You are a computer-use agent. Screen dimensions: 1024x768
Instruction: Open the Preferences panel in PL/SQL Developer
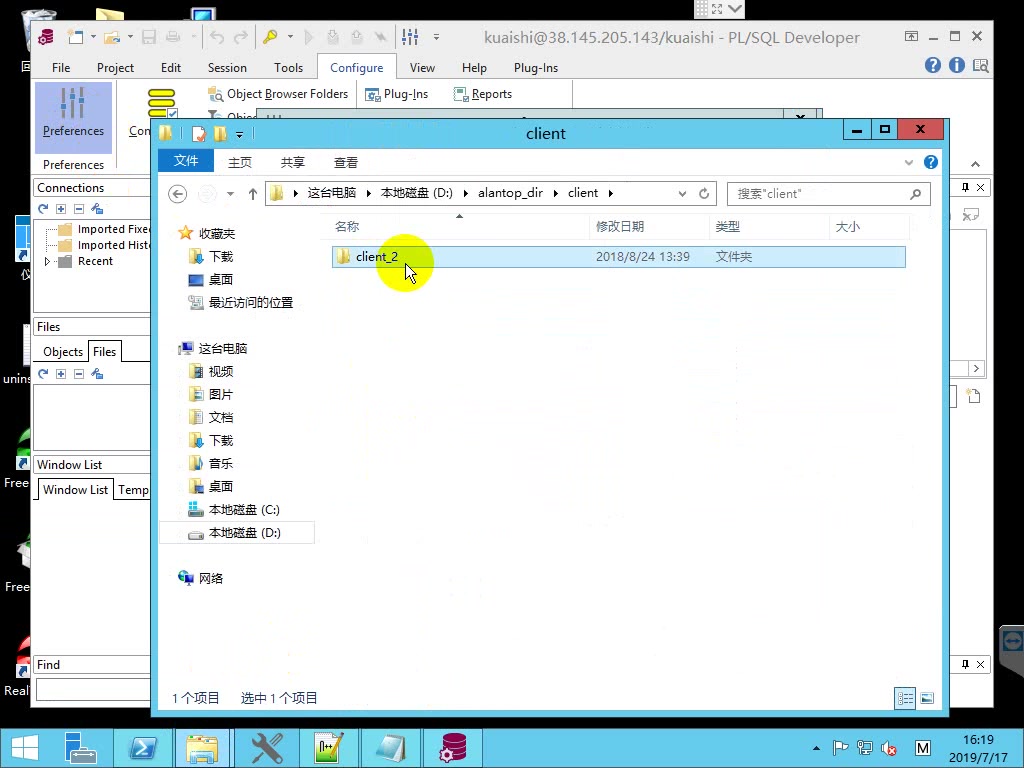click(73, 117)
